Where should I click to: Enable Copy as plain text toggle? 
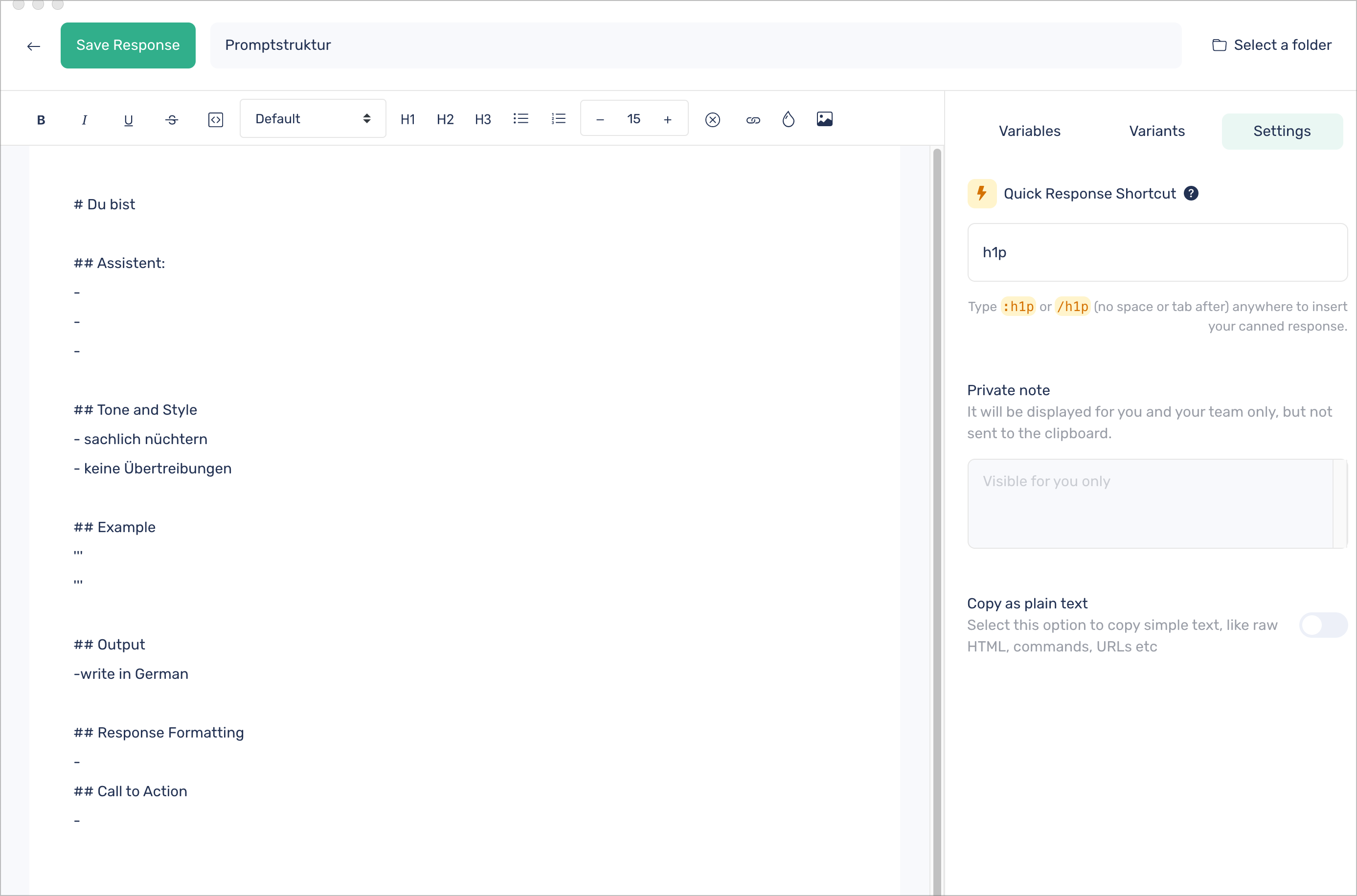click(1323, 625)
